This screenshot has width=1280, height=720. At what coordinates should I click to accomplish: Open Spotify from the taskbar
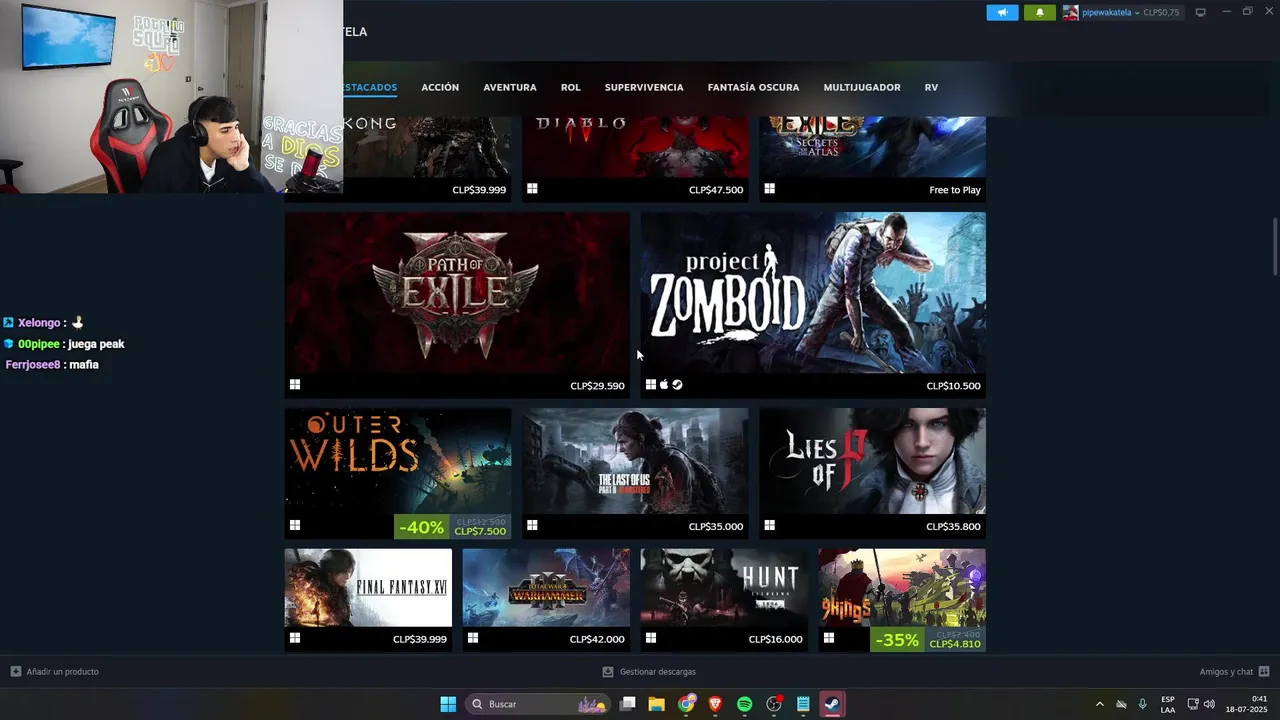[744, 704]
